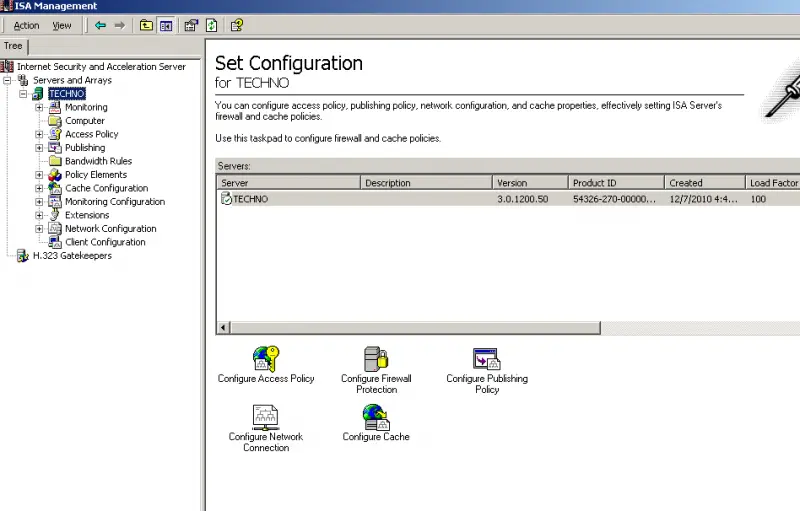800x511 pixels.
Task: Expand the Monitoring tree node
Action: coord(39,108)
